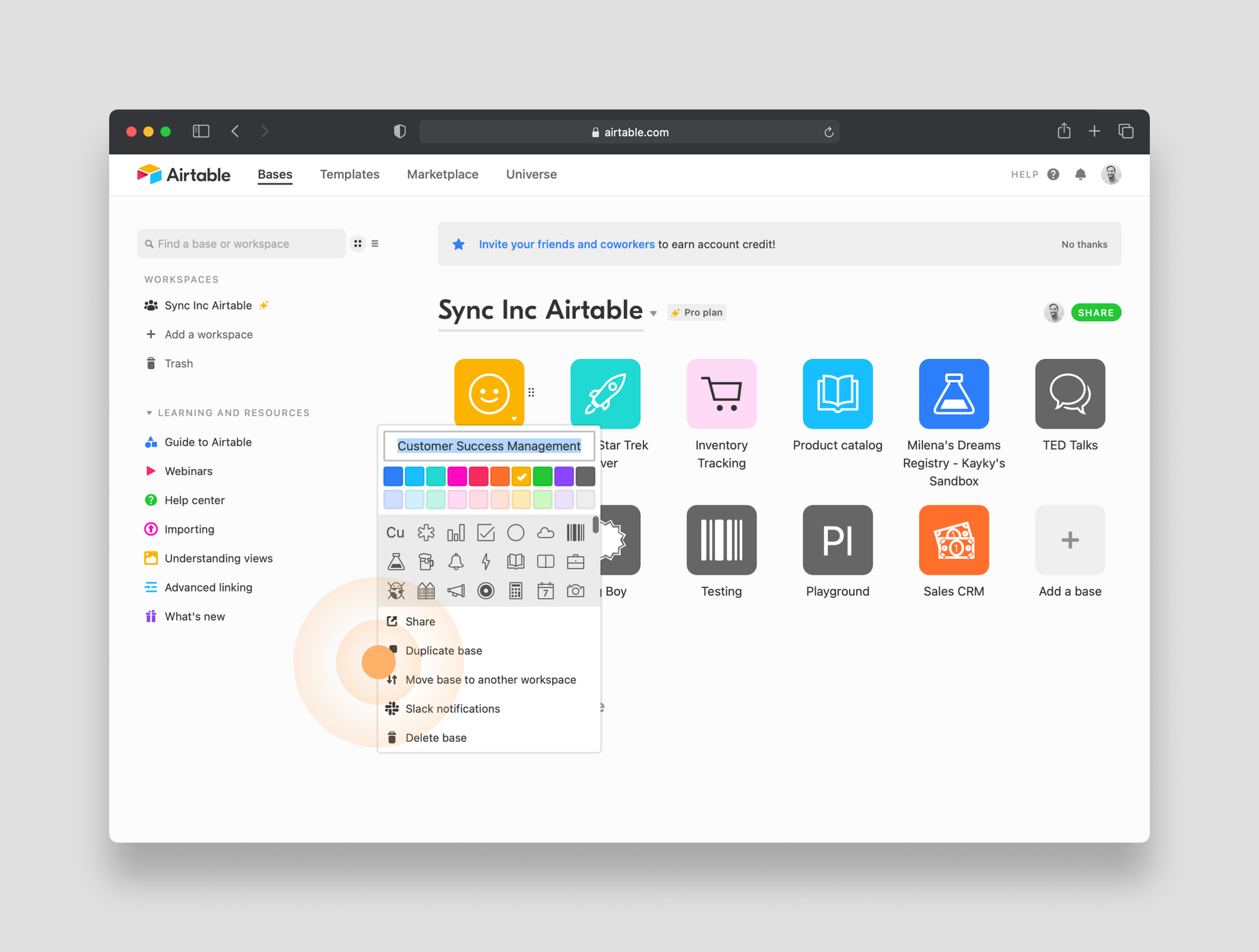The width and height of the screenshot is (1259, 952).
Task: Select Duplicate base menu option
Action: (443, 650)
